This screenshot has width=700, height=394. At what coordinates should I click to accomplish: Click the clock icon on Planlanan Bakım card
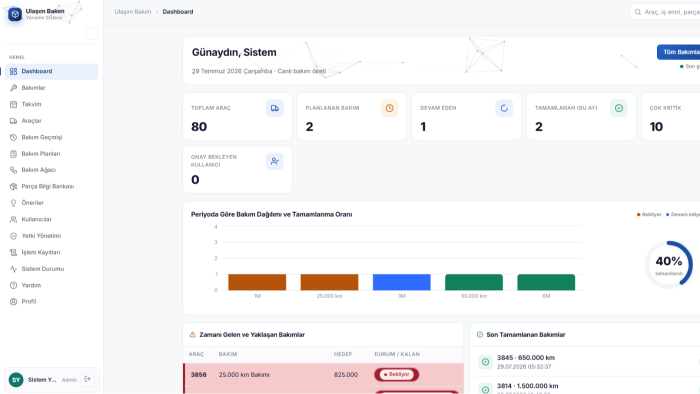tap(389, 108)
